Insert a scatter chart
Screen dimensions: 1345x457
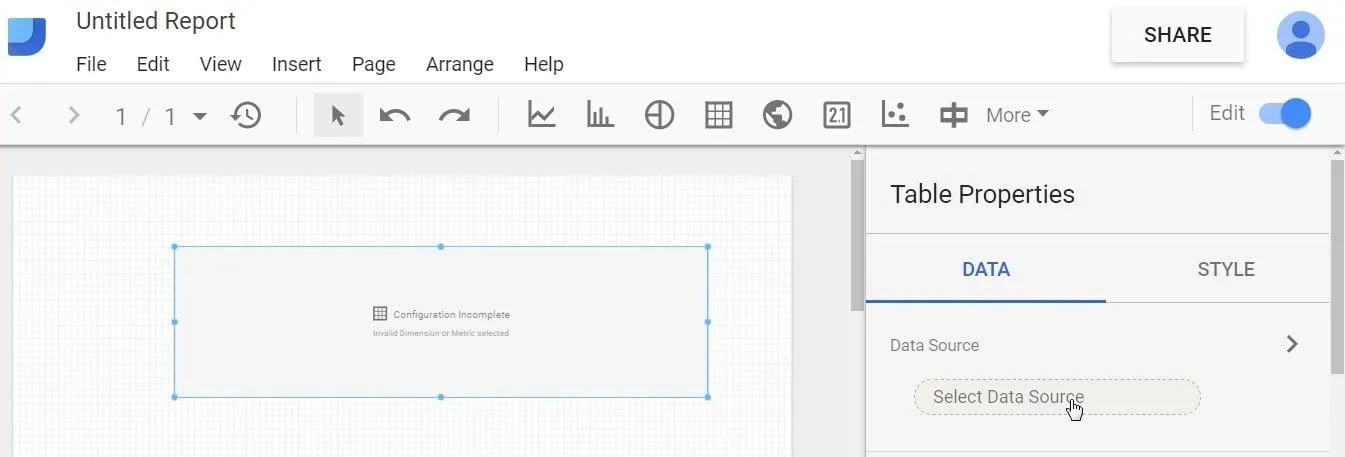[895, 115]
